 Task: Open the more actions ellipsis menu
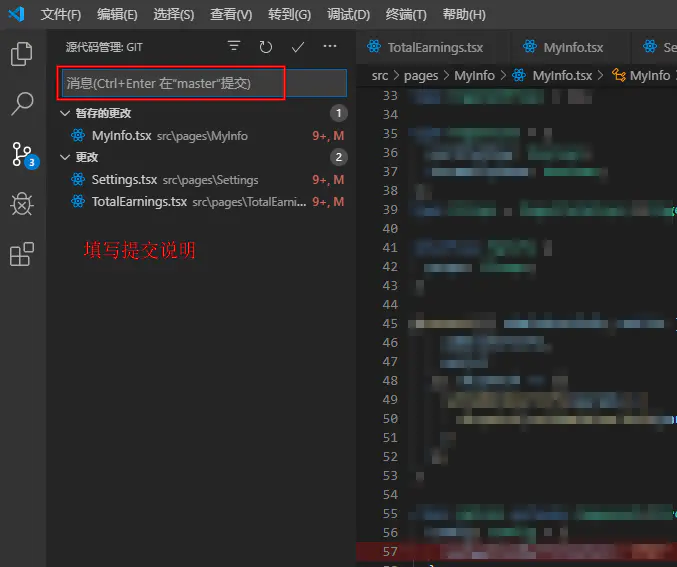click(x=330, y=46)
